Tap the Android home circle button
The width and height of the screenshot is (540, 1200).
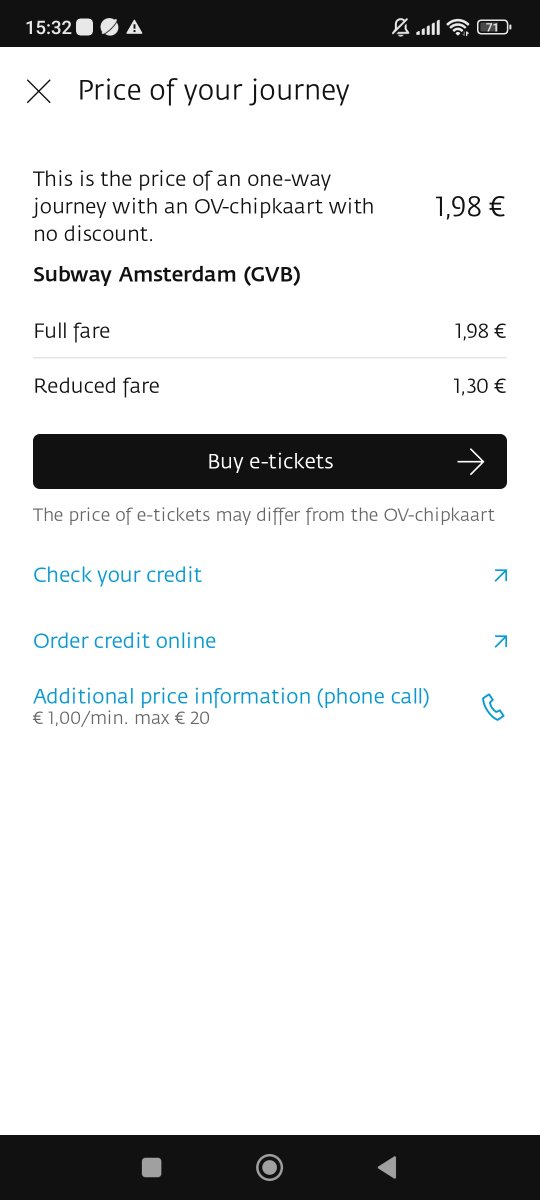269,1167
